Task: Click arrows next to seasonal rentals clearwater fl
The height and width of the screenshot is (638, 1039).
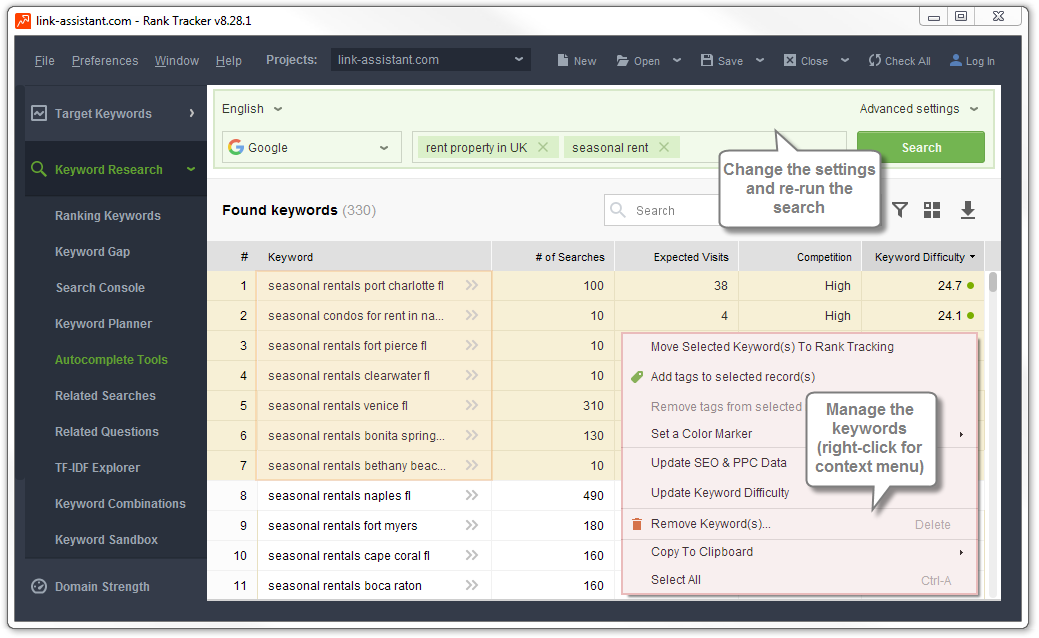Action: [x=472, y=375]
